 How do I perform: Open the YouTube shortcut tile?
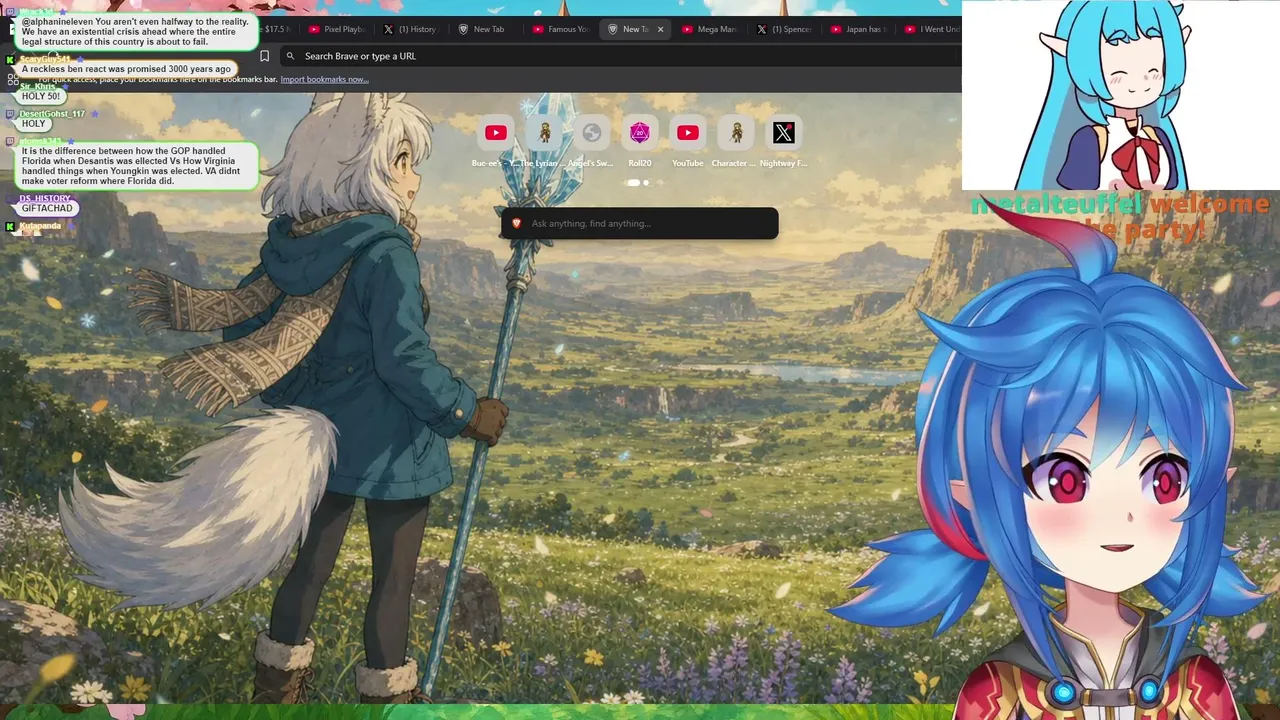tap(688, 133)
